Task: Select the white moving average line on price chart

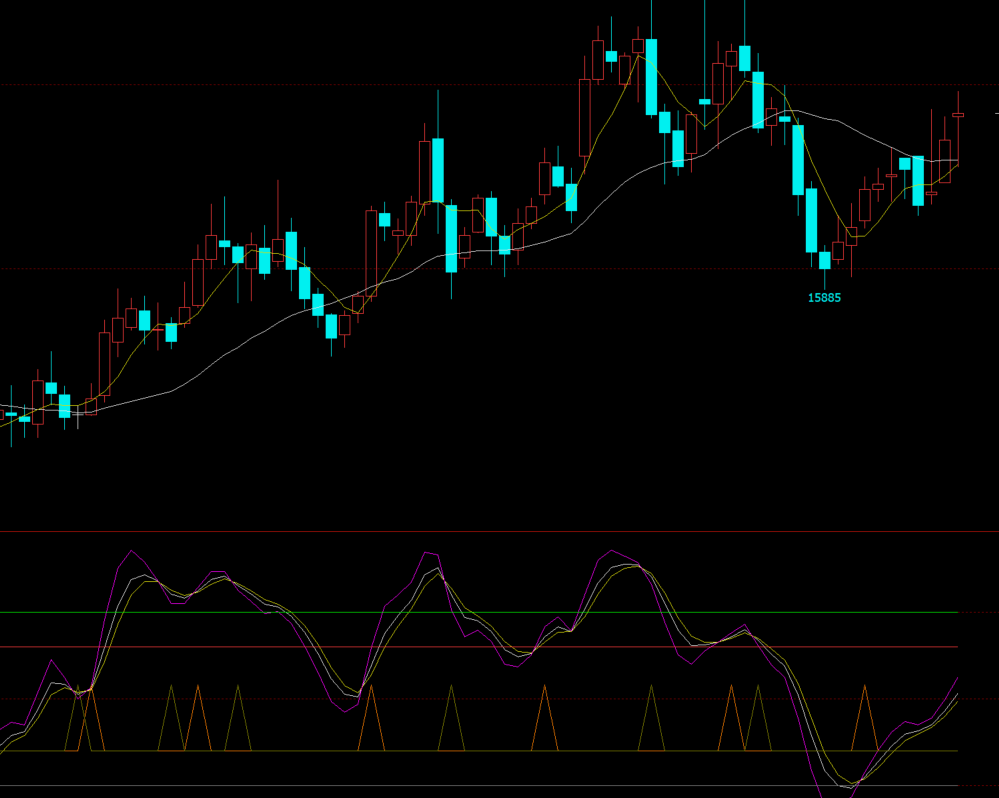Action: 250,338
